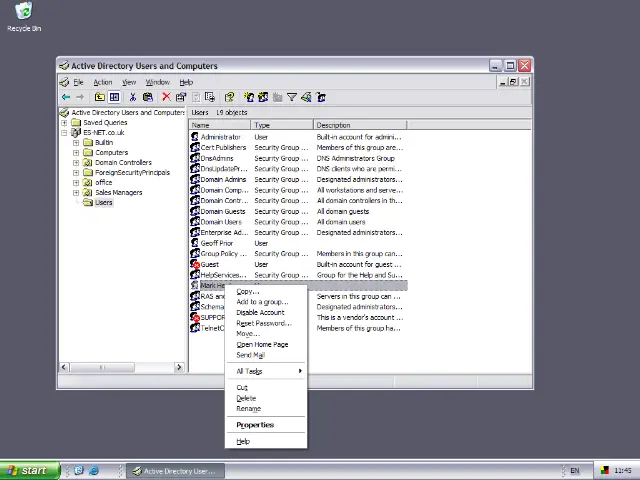This screenshot has width=640, height=480.
Task: Open the Recycle Bin desktop icon
Action: click(x=24, y=17)
